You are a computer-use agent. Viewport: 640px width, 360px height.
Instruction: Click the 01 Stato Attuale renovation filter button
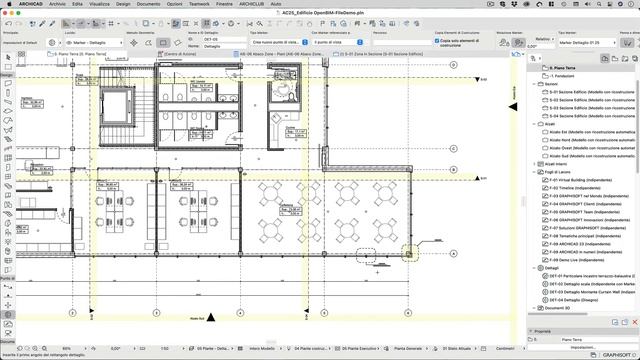(x=456, y=349)
